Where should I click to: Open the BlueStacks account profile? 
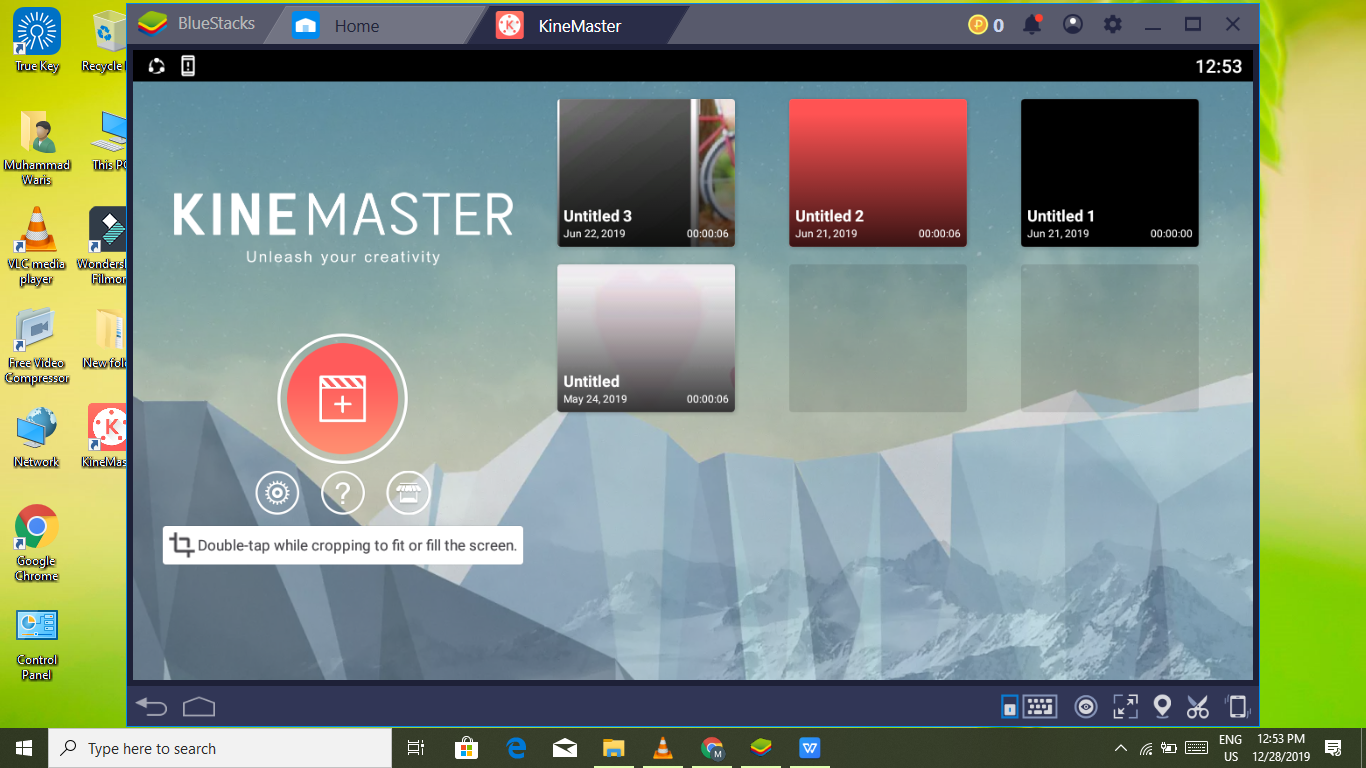click(x=1073, y=25)
